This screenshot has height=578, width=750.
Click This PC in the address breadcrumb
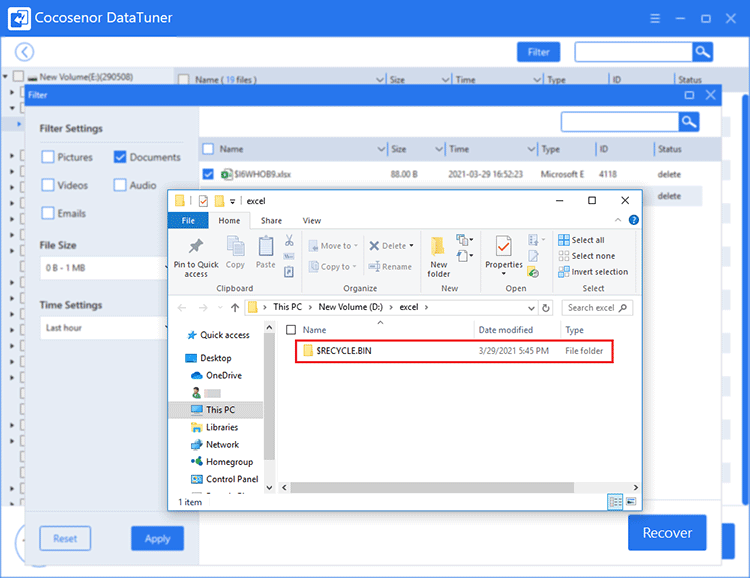(x=287, y=307)
